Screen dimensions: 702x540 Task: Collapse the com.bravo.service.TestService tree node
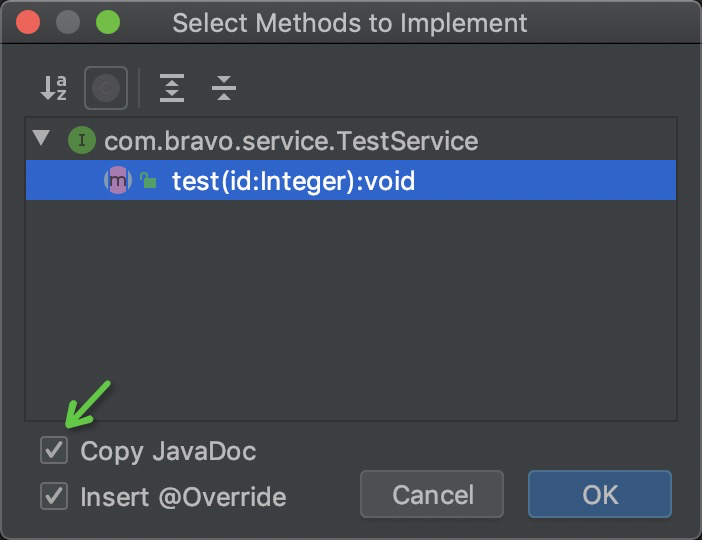pyautogui.click(x=41, y=139)
